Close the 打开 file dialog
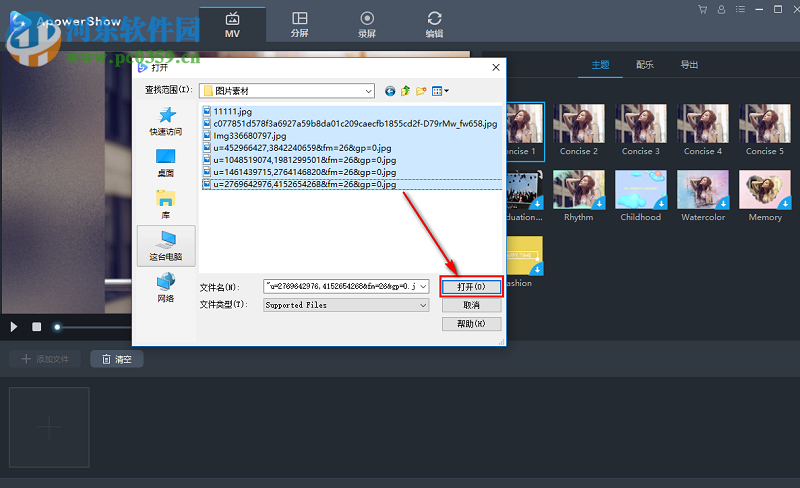The height and width of the screenshot is (488, 800). click(496, 67)
